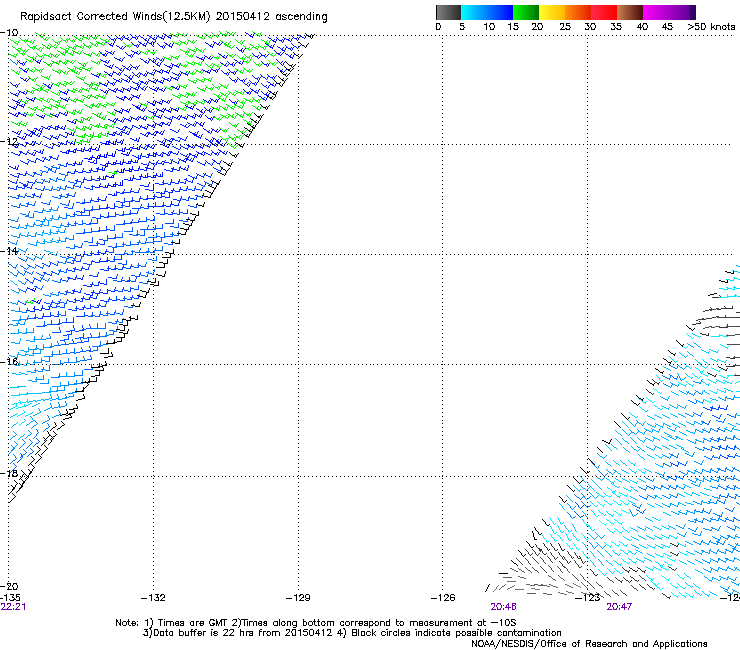
Task: Click the longitude label '-126'
Action: pyautogui.click(x=443, y=598)
